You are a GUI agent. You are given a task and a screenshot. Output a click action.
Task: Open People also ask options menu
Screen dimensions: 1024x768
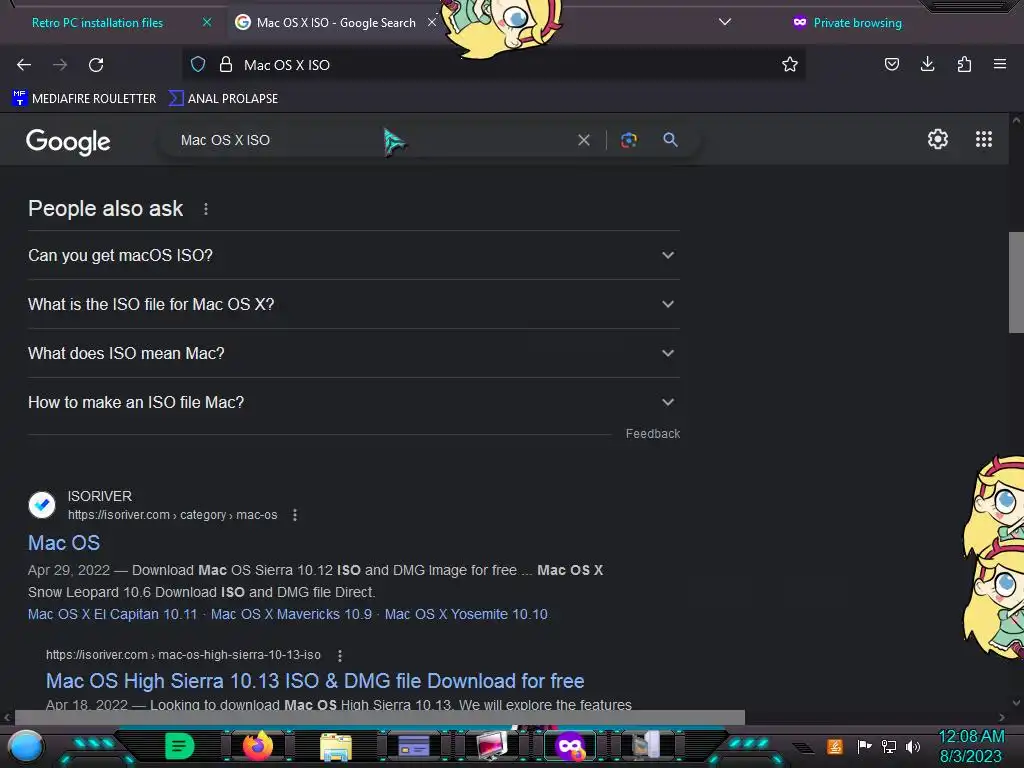point(206,209)
